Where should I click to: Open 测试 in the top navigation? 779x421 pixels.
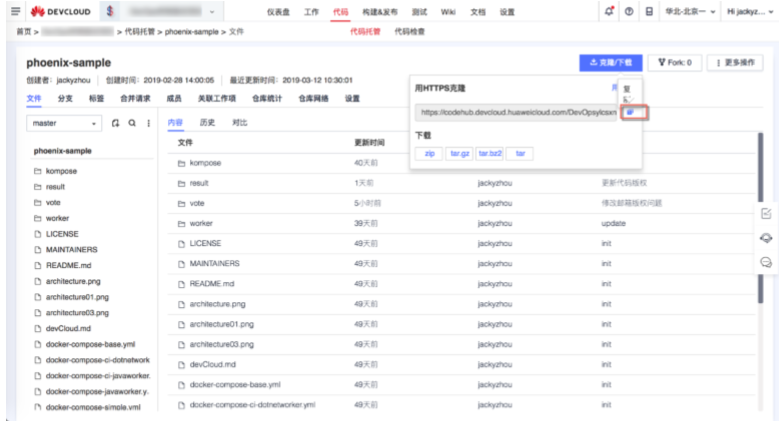click(419, 12)
